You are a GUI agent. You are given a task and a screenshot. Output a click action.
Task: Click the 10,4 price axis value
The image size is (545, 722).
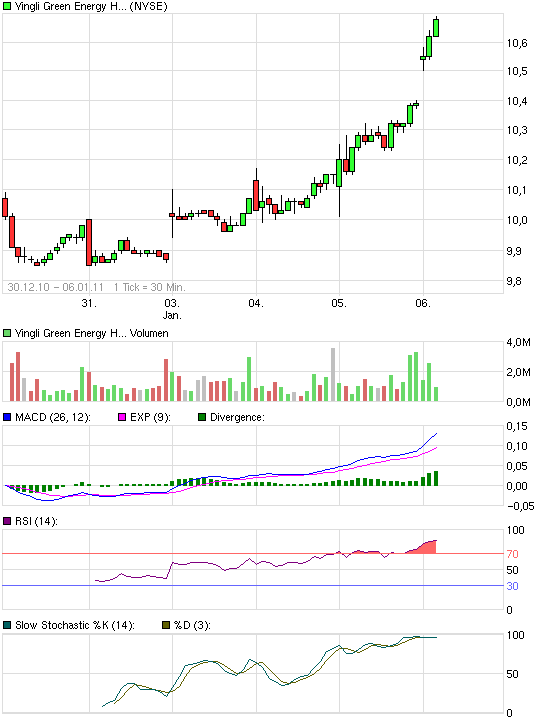point(517,101)
